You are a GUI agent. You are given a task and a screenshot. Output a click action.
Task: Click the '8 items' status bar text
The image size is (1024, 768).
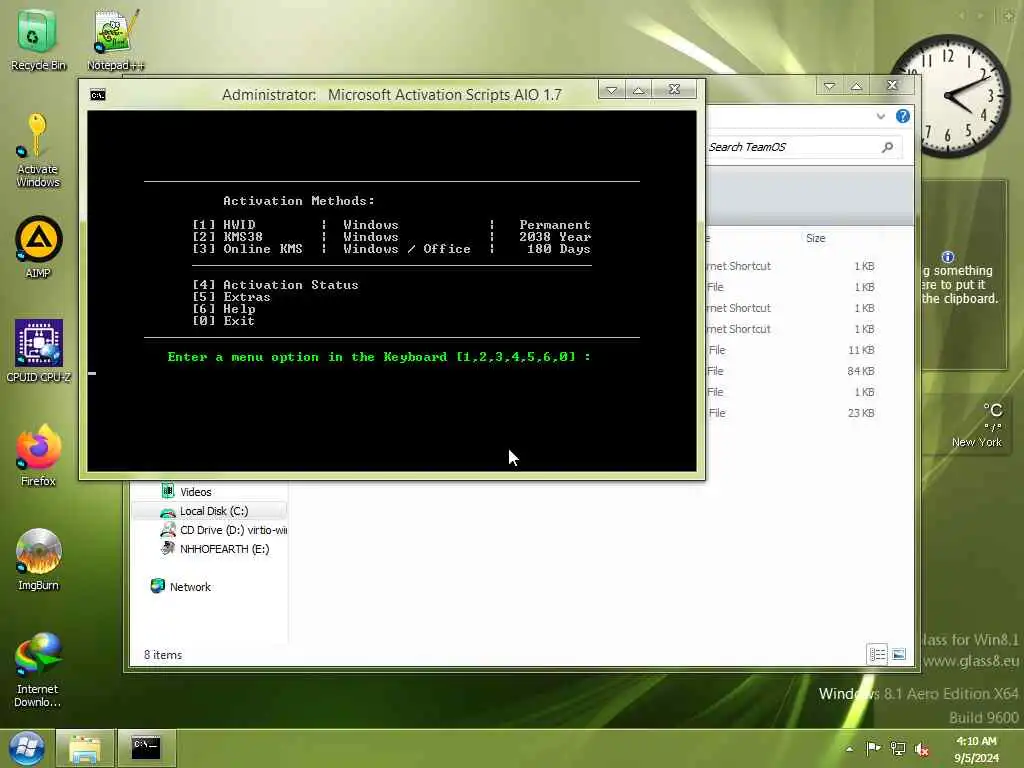coord(163,654)
